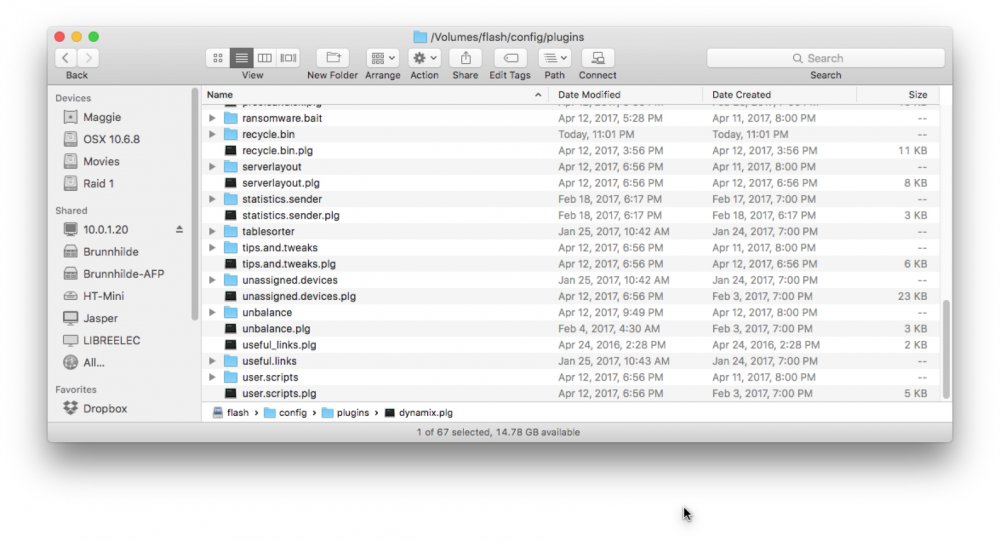
Task: Open the Arrange dropdown menu
Action: pos(383,58)
